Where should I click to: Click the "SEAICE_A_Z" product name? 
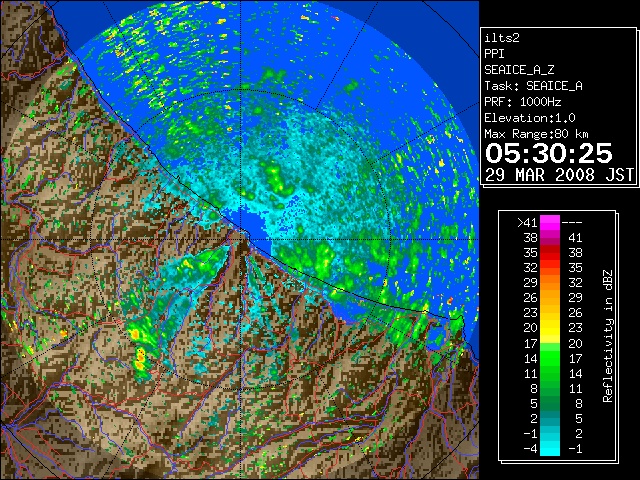[519, 70]
